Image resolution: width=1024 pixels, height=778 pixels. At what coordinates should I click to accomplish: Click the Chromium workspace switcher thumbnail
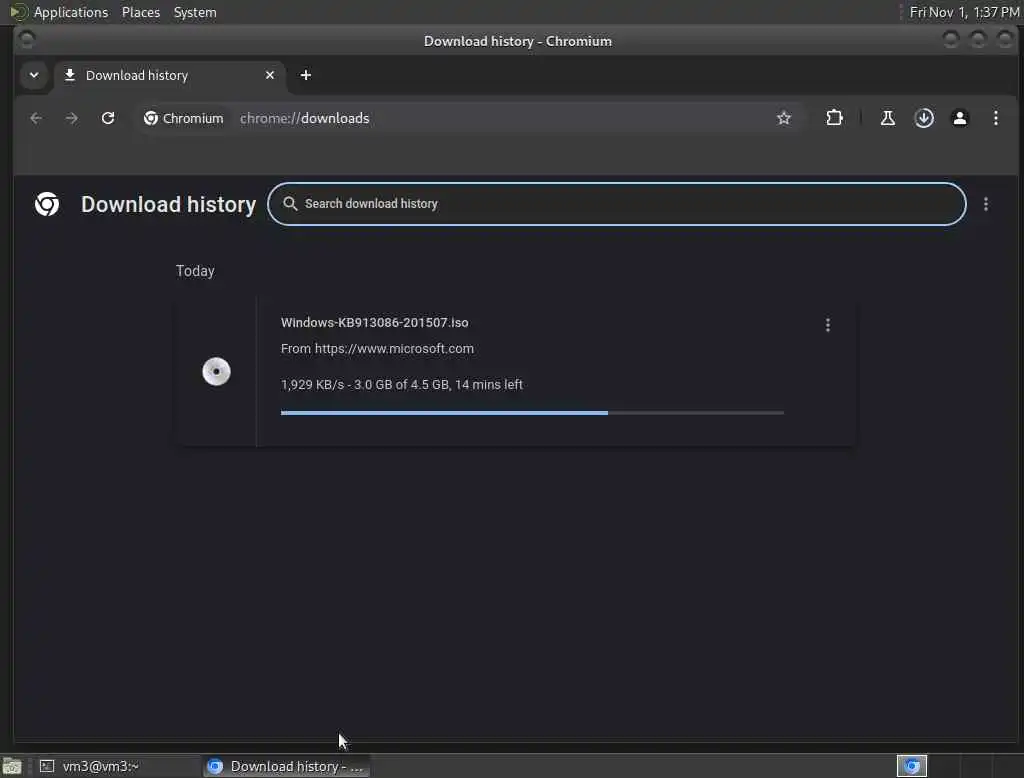912,766
